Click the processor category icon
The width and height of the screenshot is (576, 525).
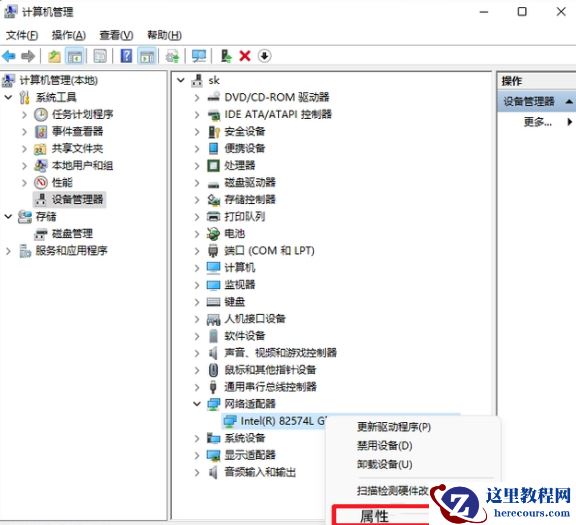213,165
